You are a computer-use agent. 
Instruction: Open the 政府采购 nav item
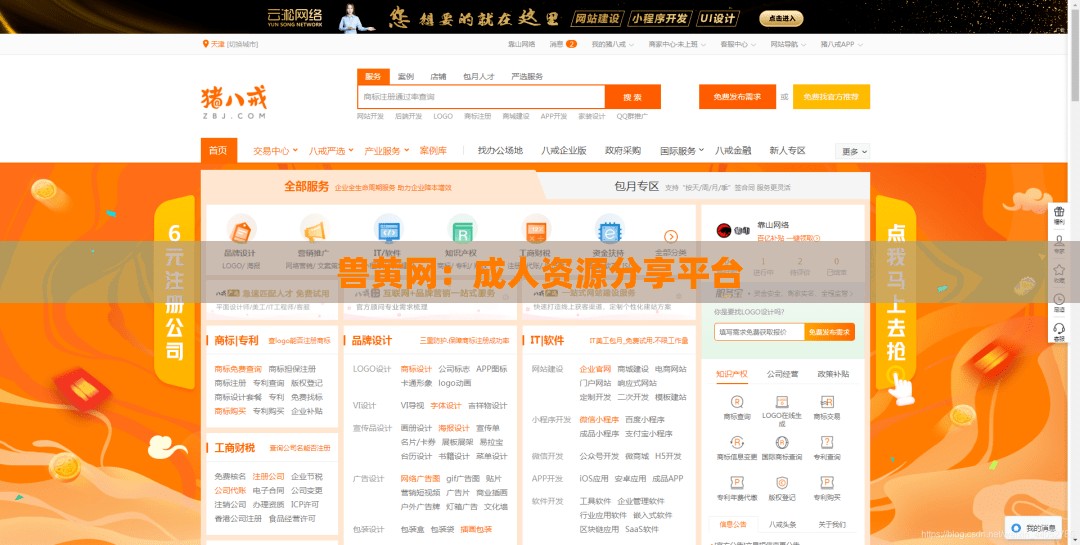point(623,150)
